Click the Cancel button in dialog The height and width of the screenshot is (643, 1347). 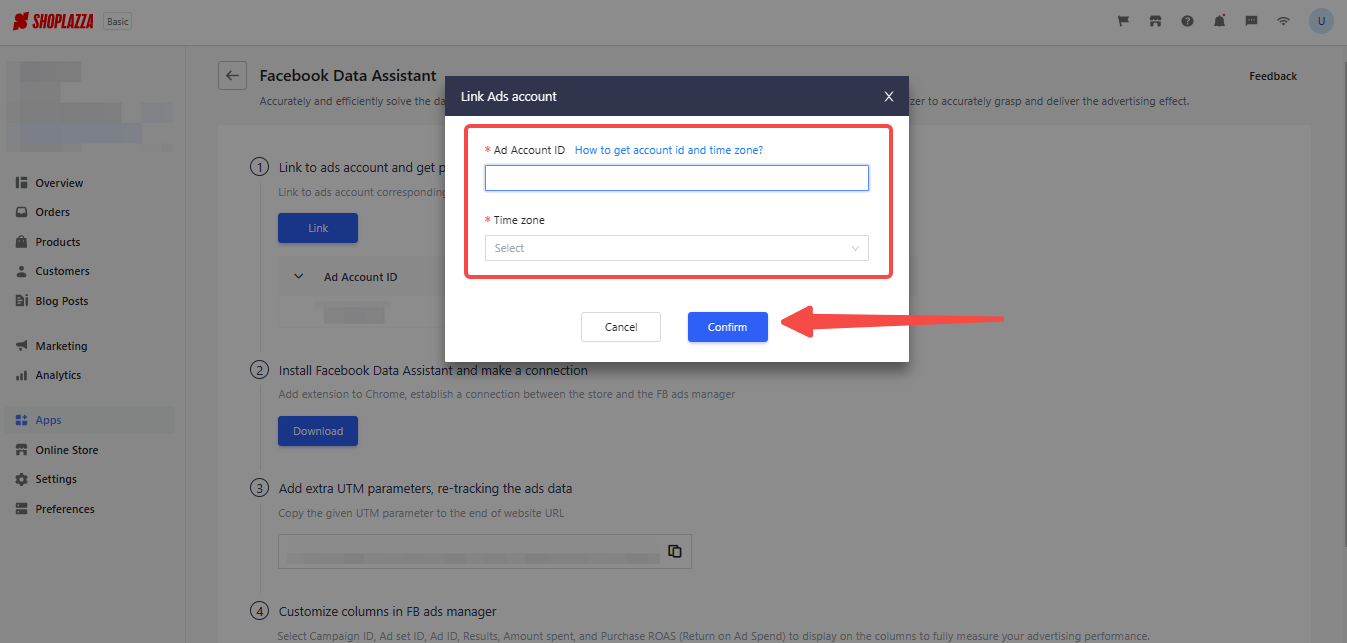(x=621, y=327)
